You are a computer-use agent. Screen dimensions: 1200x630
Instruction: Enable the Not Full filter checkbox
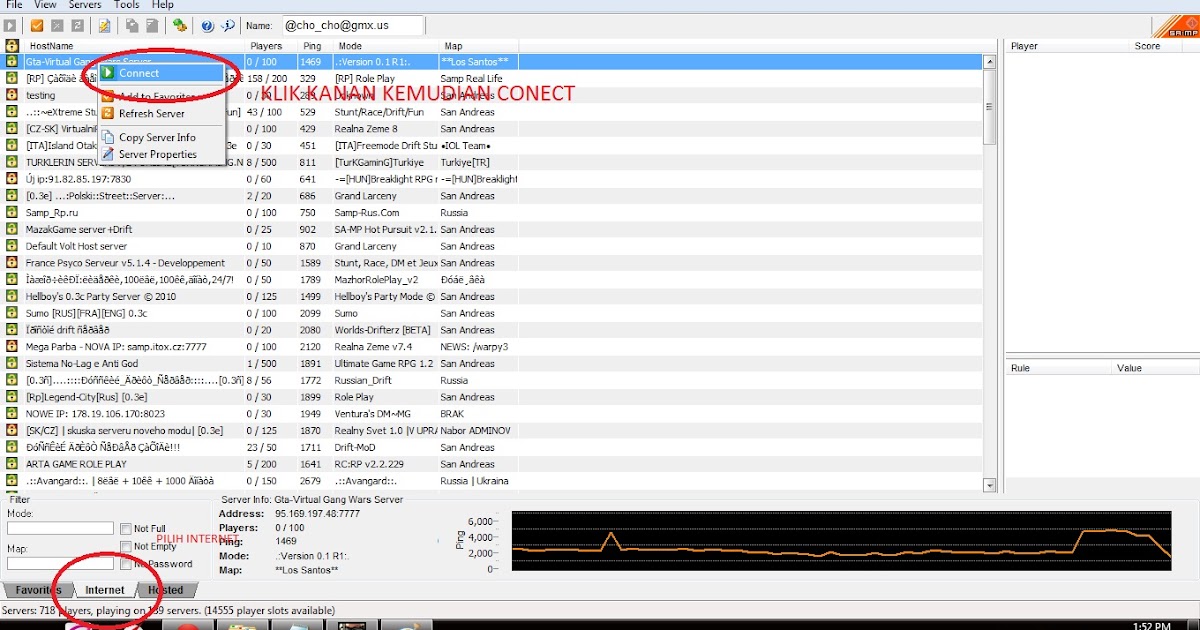coord(126,529)
